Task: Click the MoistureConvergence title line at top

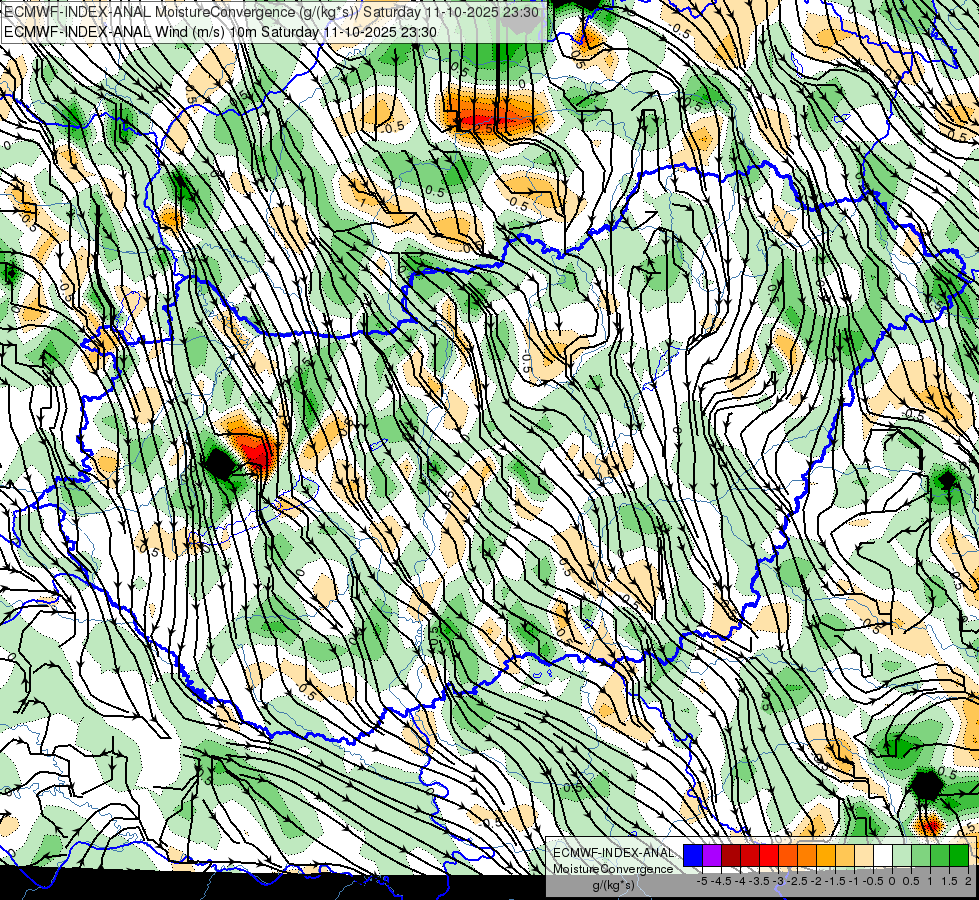Action: 272,12
